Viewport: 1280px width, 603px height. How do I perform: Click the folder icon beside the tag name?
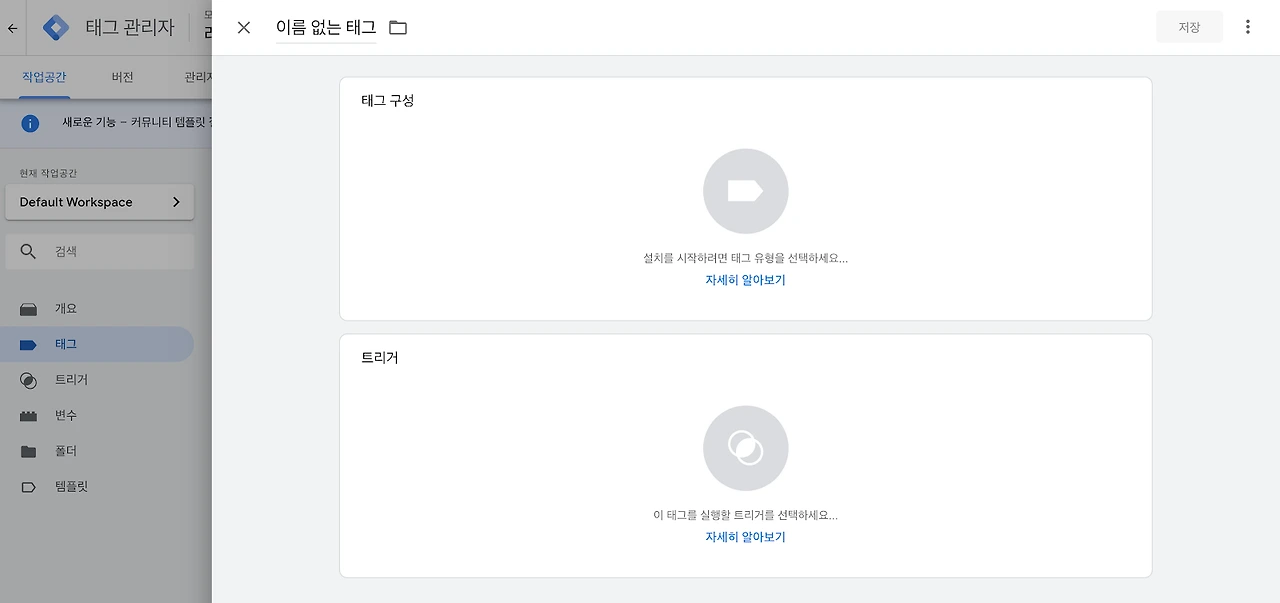coord(398,27)
